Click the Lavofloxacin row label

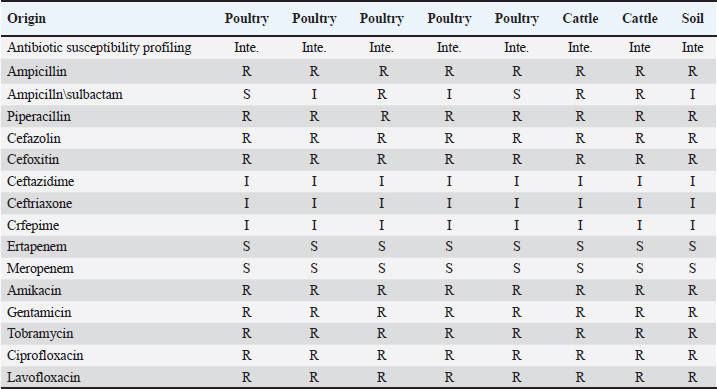tap(44, 378)
